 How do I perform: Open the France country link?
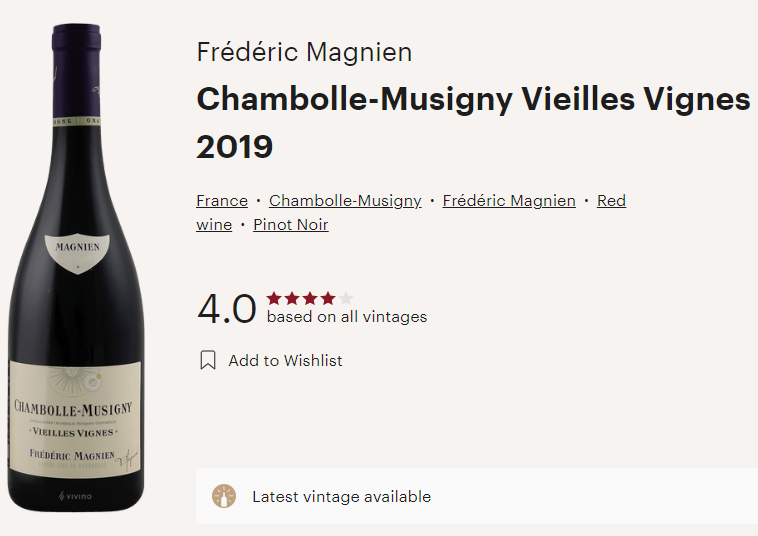pos(222,200)
